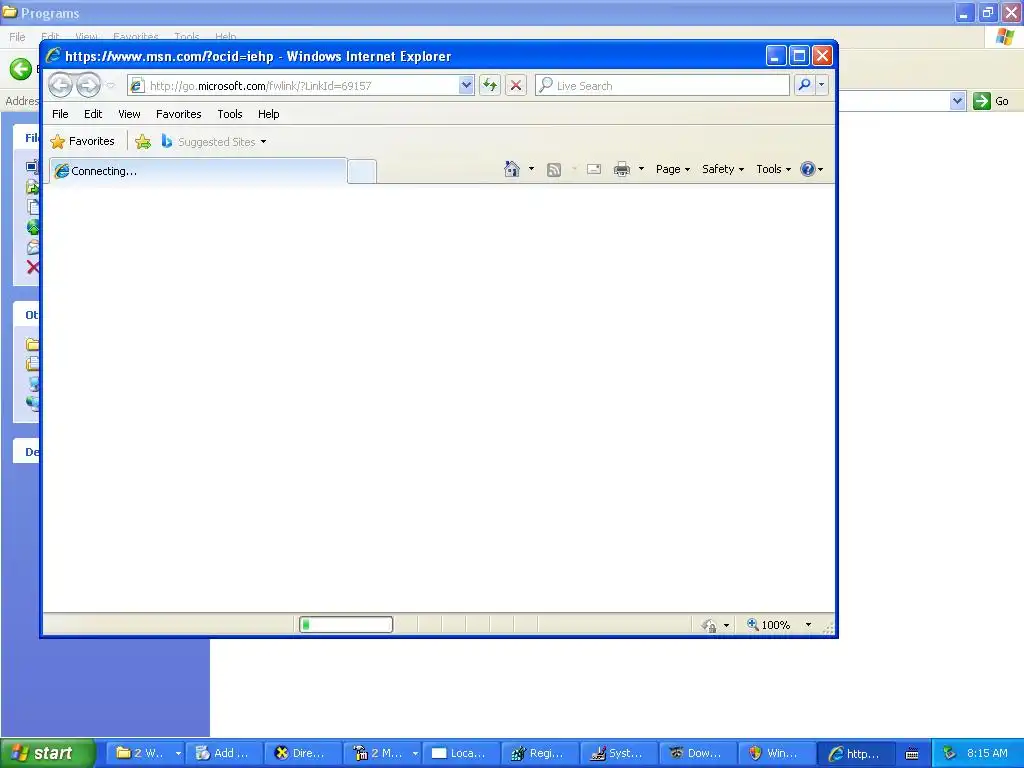The width and height of the screenshot is (1024, 768).
Task: Open the View menu in Internet Explorer
Action: [129, 114]
